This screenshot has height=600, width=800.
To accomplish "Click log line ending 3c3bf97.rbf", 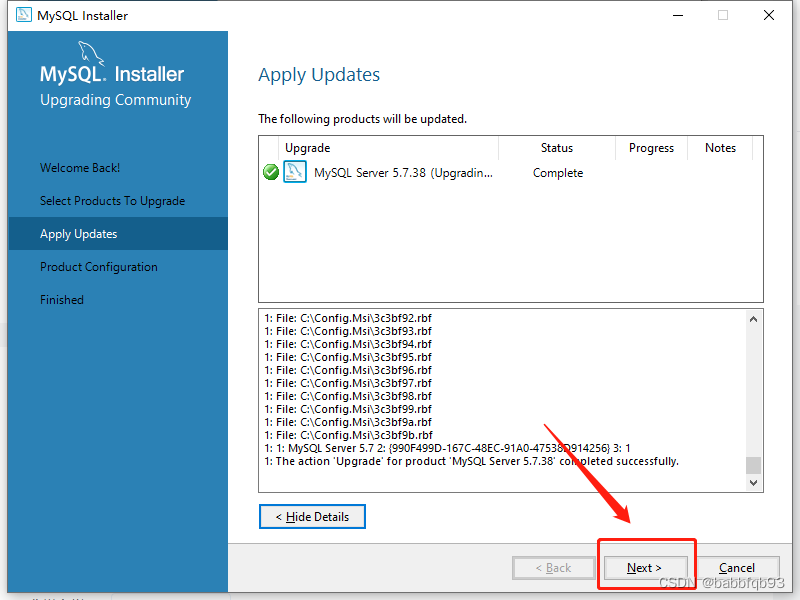I will pos(348,383).
